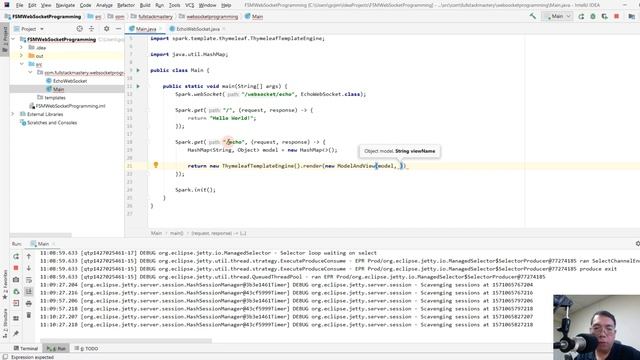Viewport: 640px width, 360px height.
Task: Collapse the FSMWebSocketProgramming root node
Action: coord(13,39)
